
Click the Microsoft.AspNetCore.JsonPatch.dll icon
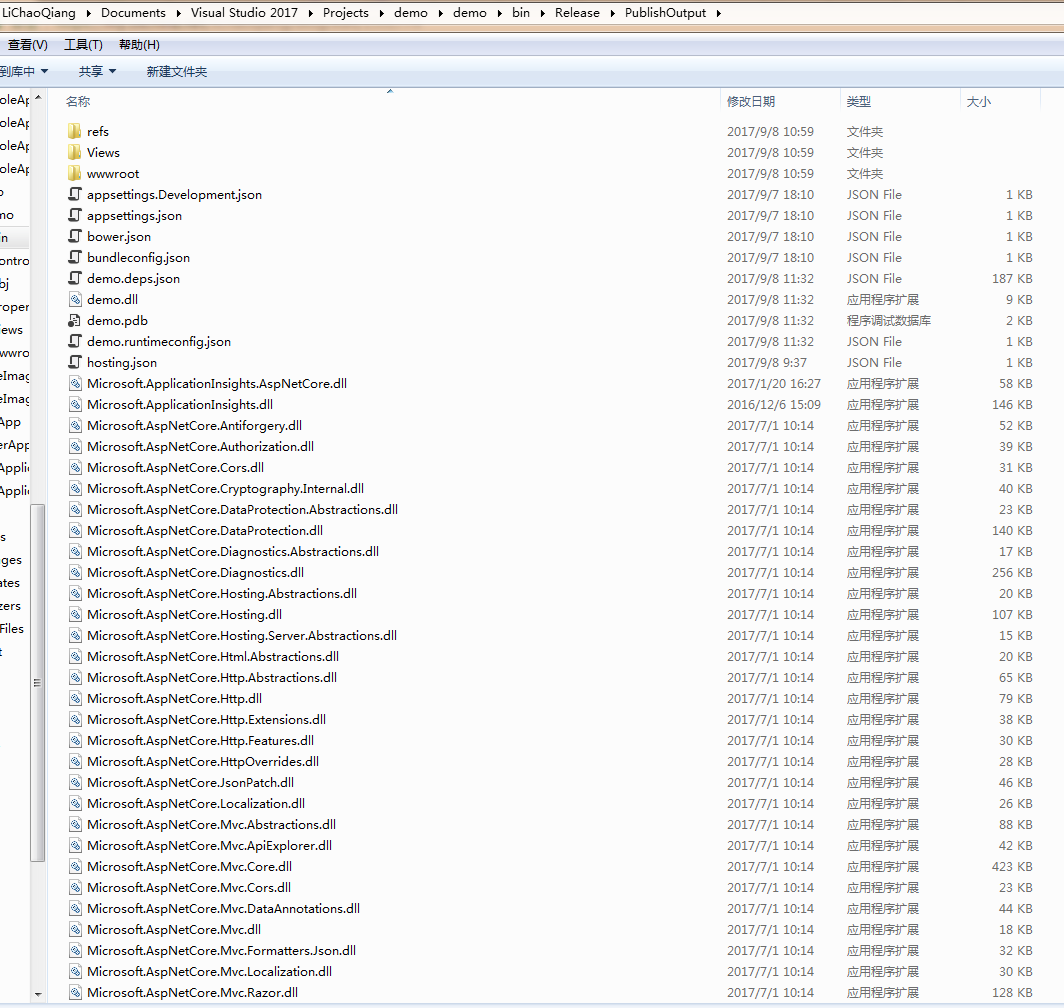click(x=75, y=783)
